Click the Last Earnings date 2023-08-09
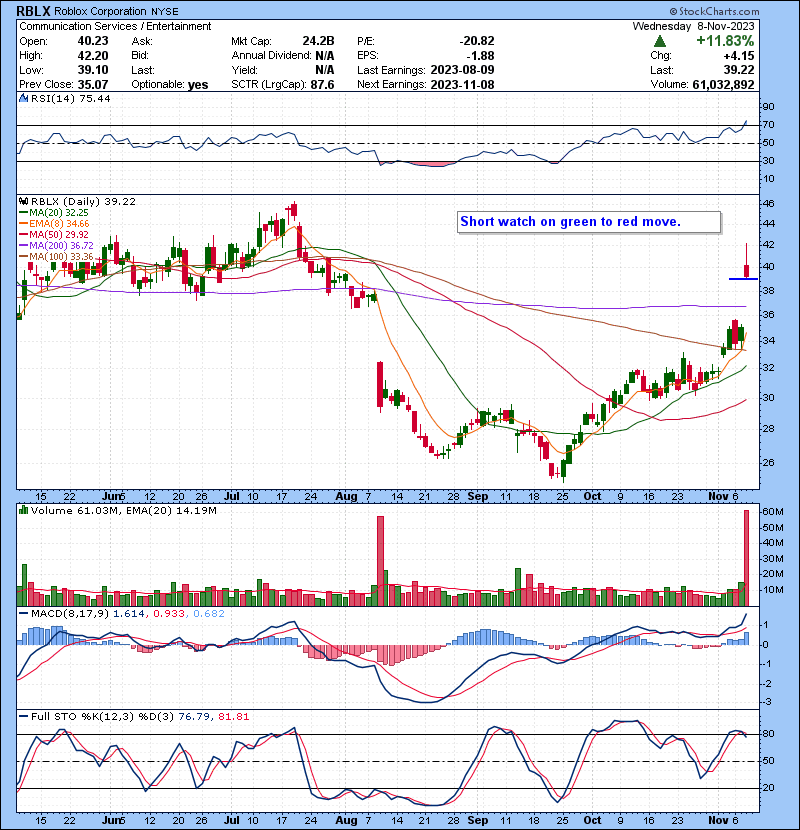Image resolution: width=800 pixels, height=830 pixels. tap(462, 70)
